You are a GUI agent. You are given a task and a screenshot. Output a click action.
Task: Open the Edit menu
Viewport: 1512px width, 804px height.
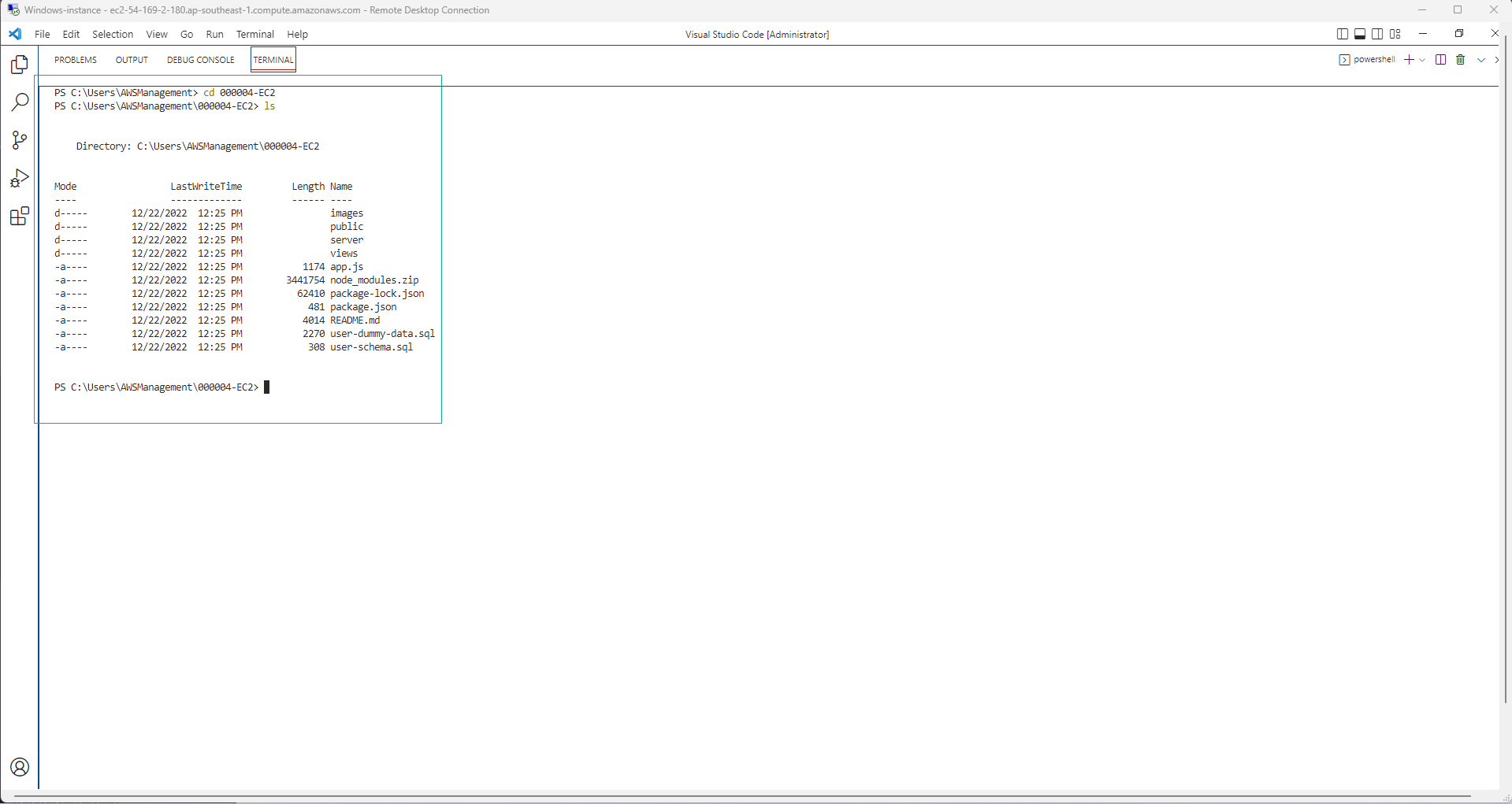pyautogui.click(x=71, y=34)
